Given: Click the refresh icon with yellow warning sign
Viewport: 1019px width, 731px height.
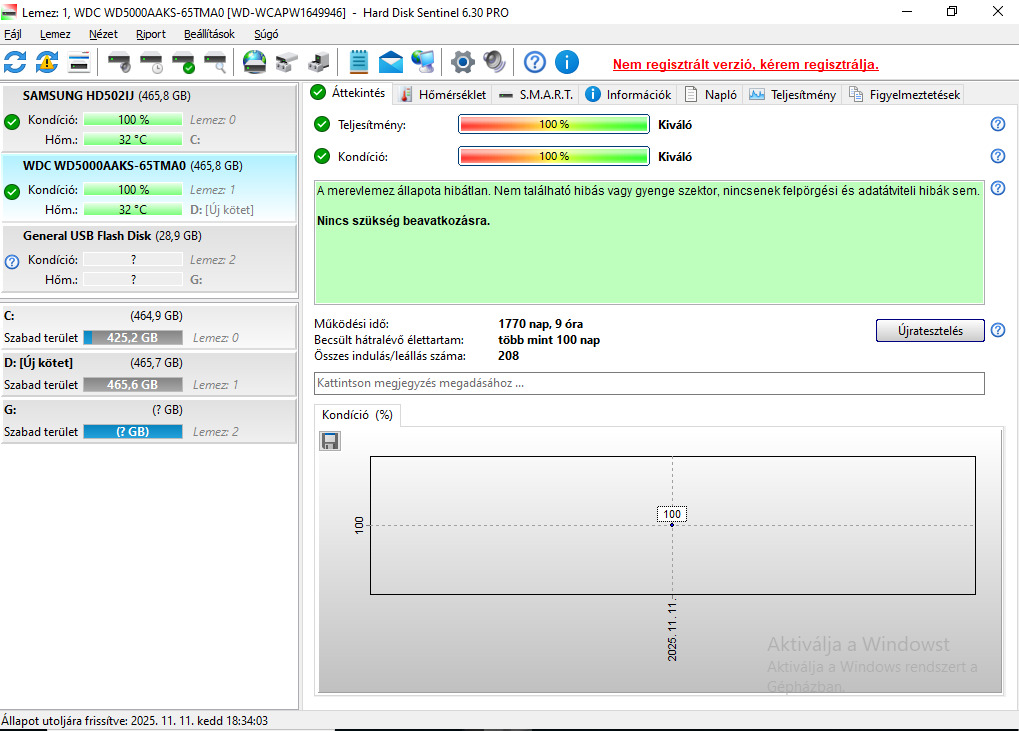Looking at the screenshot, I should tap(47, 62).
